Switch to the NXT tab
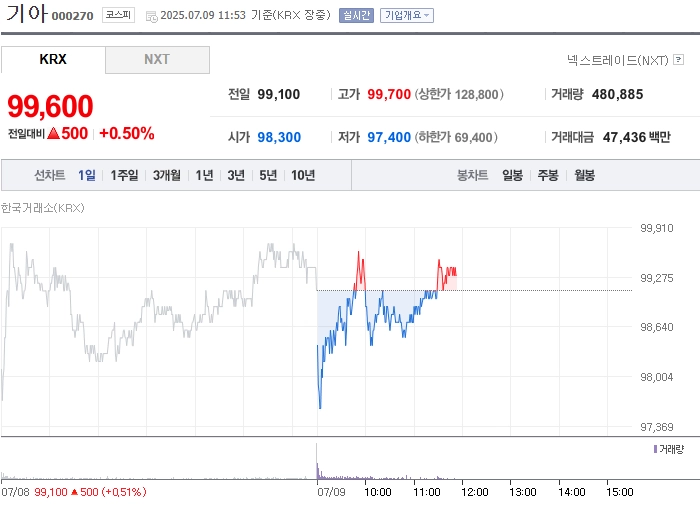The width and height of the screenshot is (700, 515). 157,59
